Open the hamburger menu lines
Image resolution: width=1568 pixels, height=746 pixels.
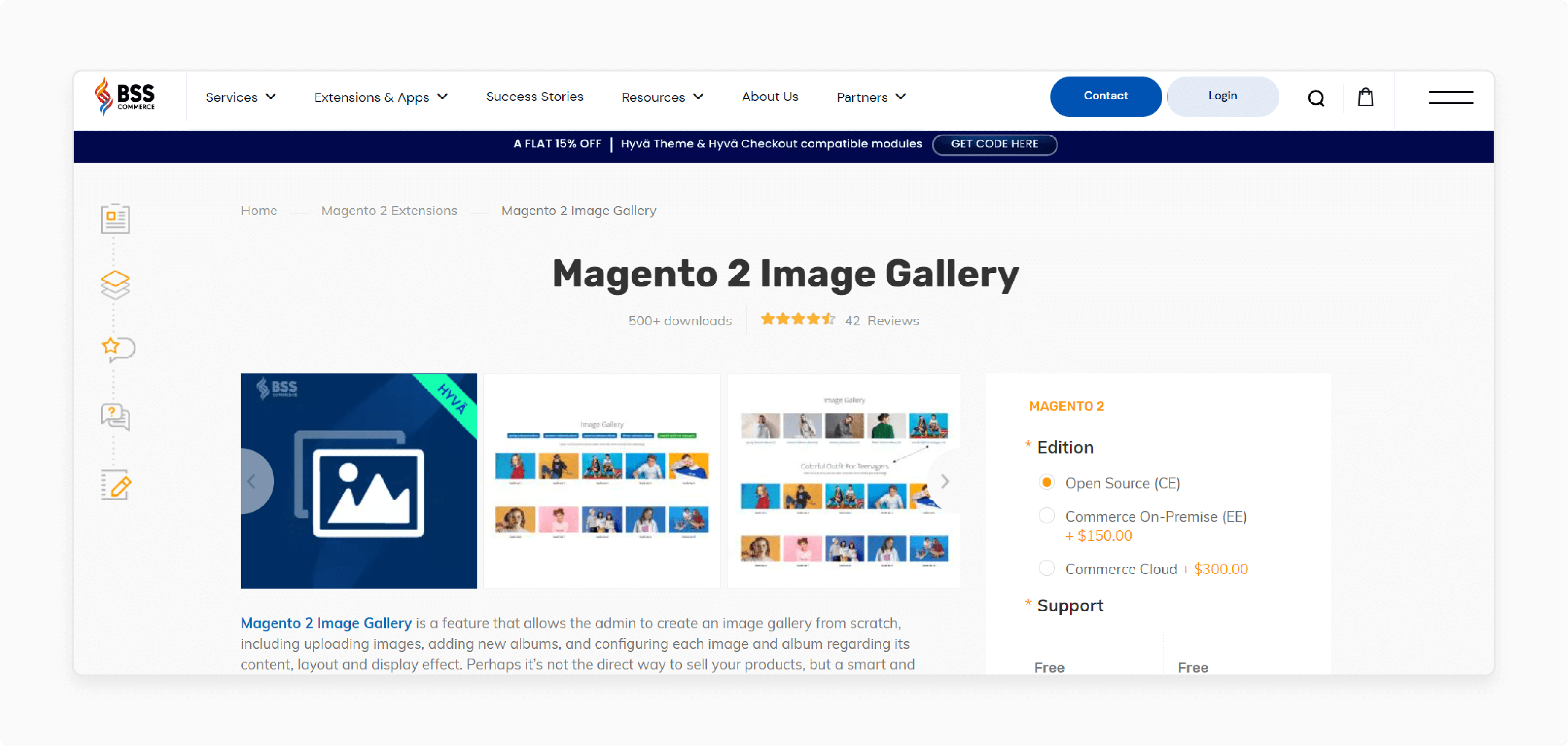click(x=1450, y=98)
